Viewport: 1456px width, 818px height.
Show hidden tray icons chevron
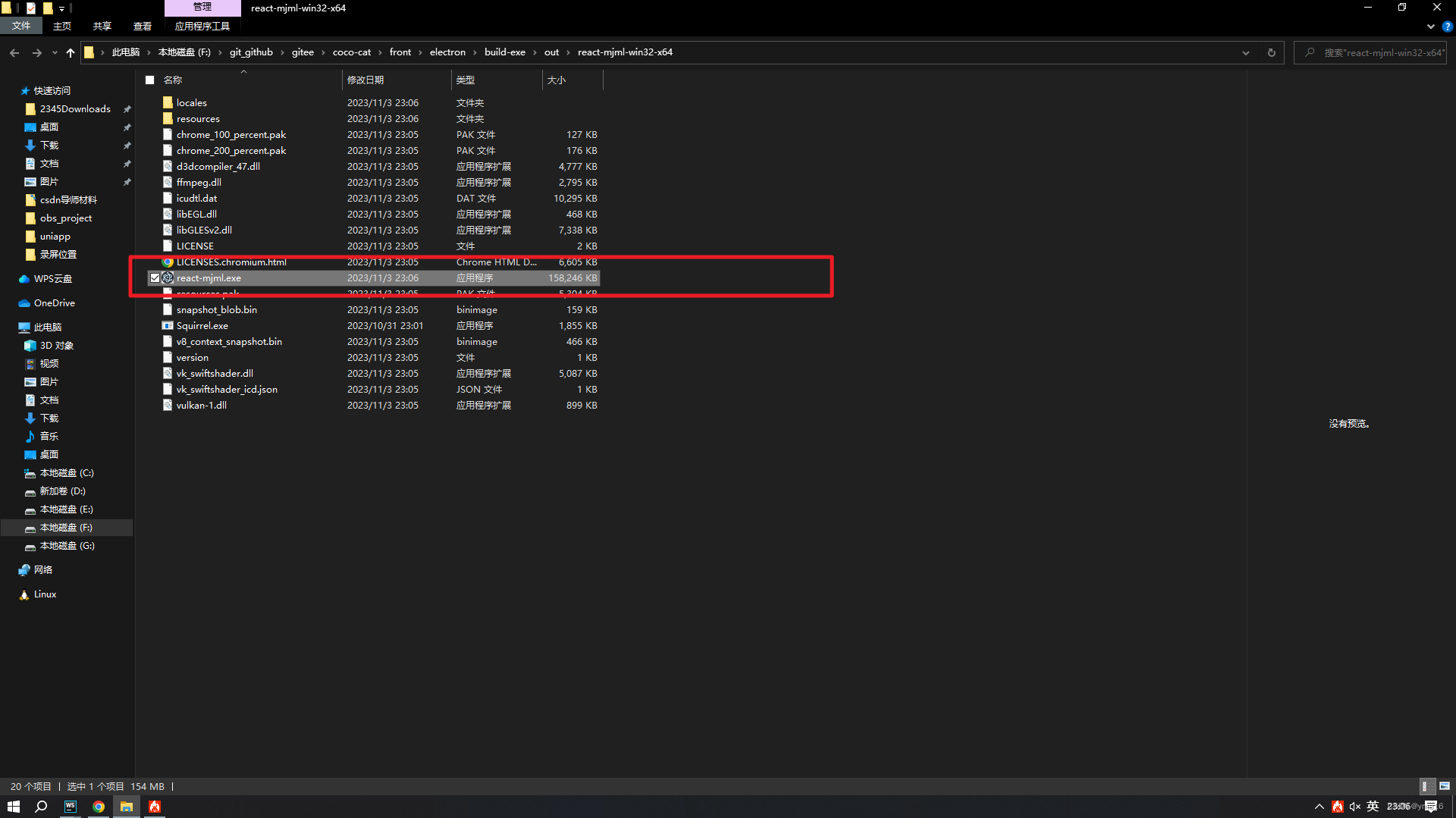click(1319, 807)
